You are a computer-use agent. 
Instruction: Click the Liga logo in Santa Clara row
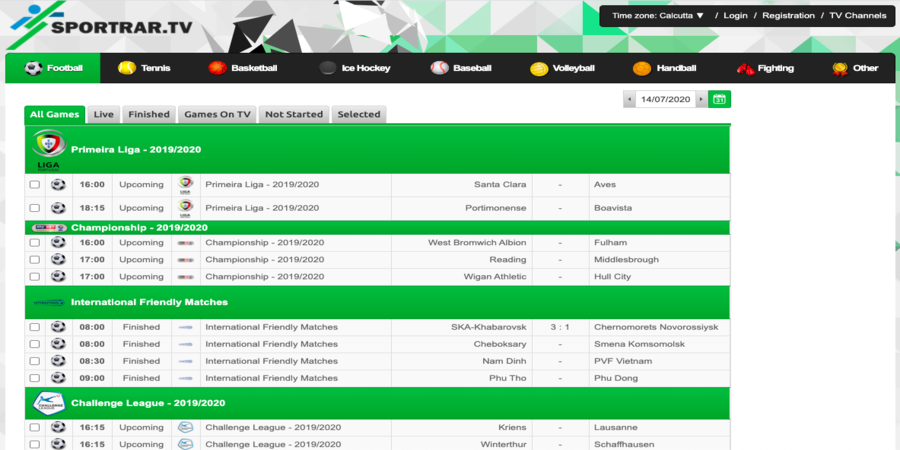pos(185,185)
